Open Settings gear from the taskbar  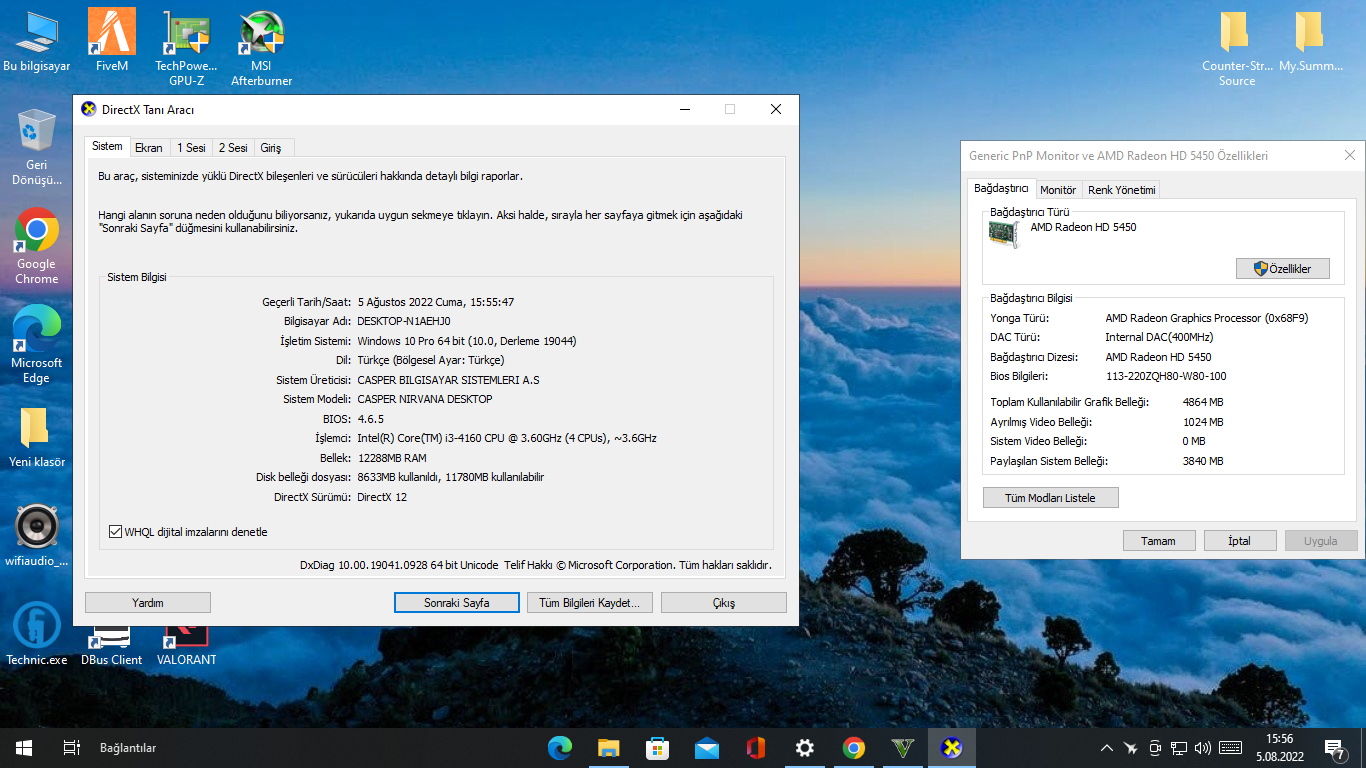click(805, 748)
